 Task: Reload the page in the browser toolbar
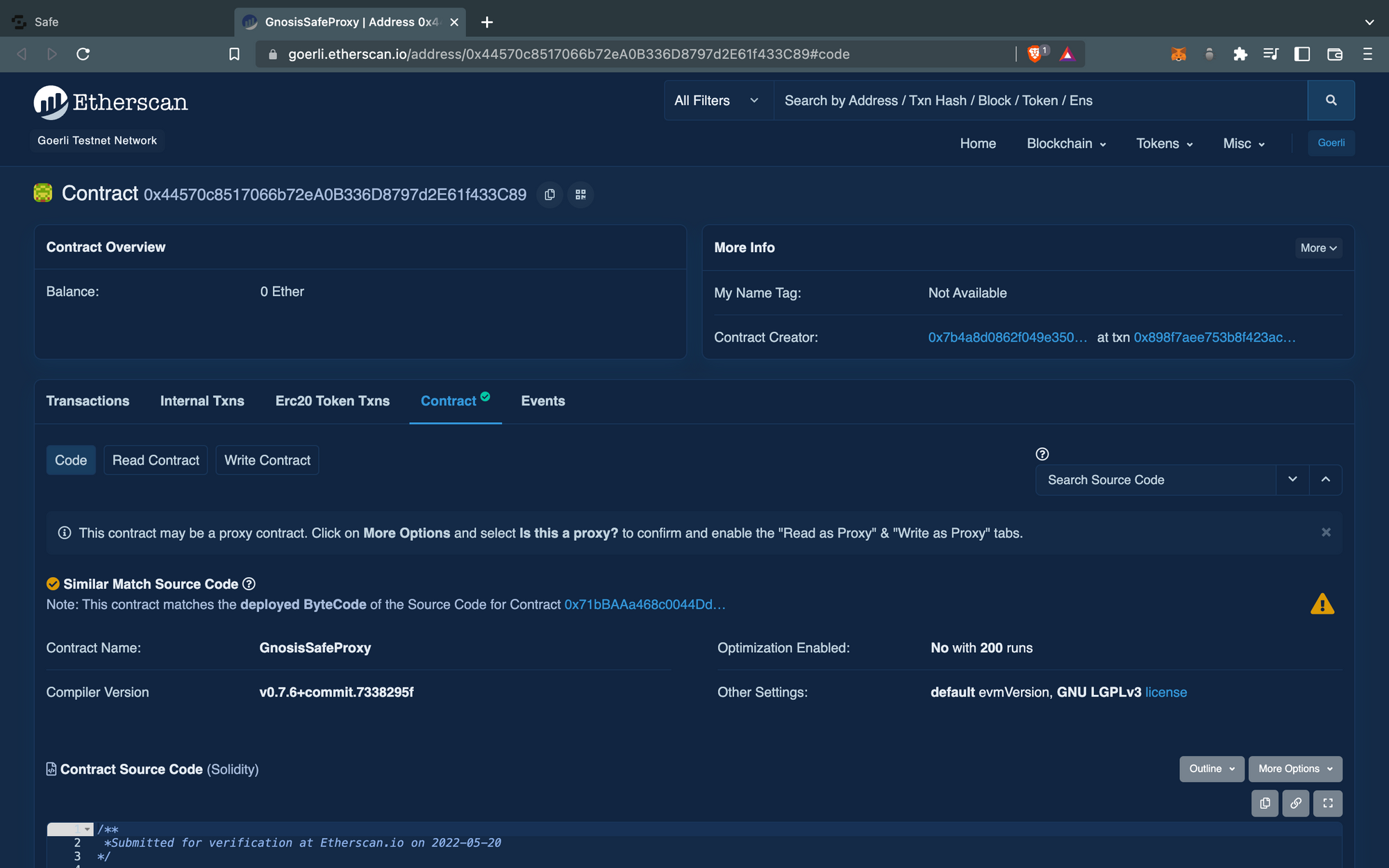(x=83, y=54)
